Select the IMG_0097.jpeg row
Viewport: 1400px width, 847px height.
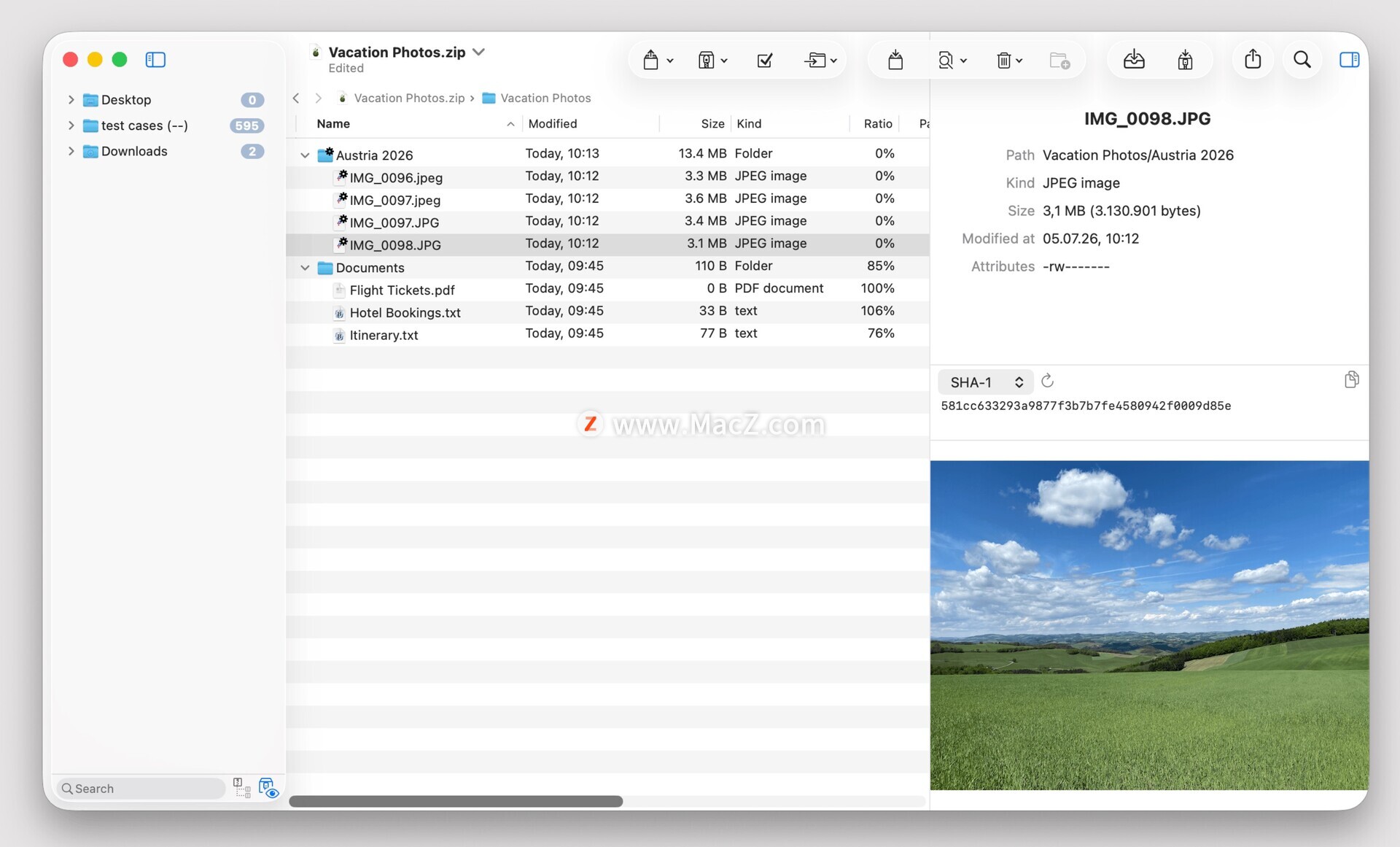pos(607,199)
